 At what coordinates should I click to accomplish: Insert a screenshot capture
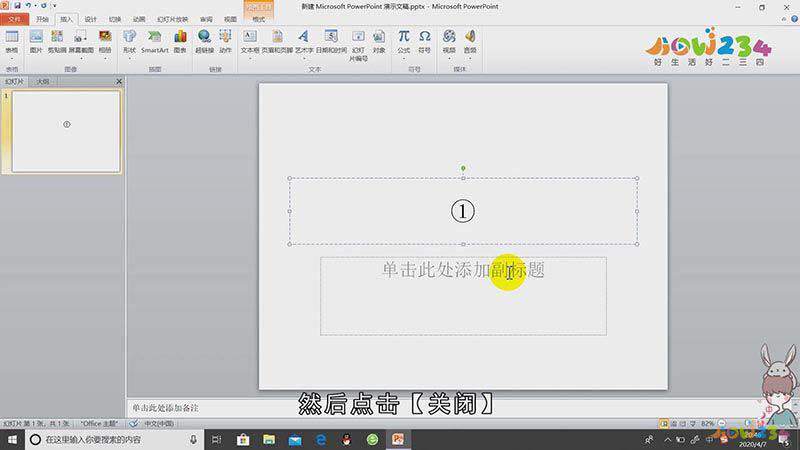pyautogui.click(x=81, y=42)
